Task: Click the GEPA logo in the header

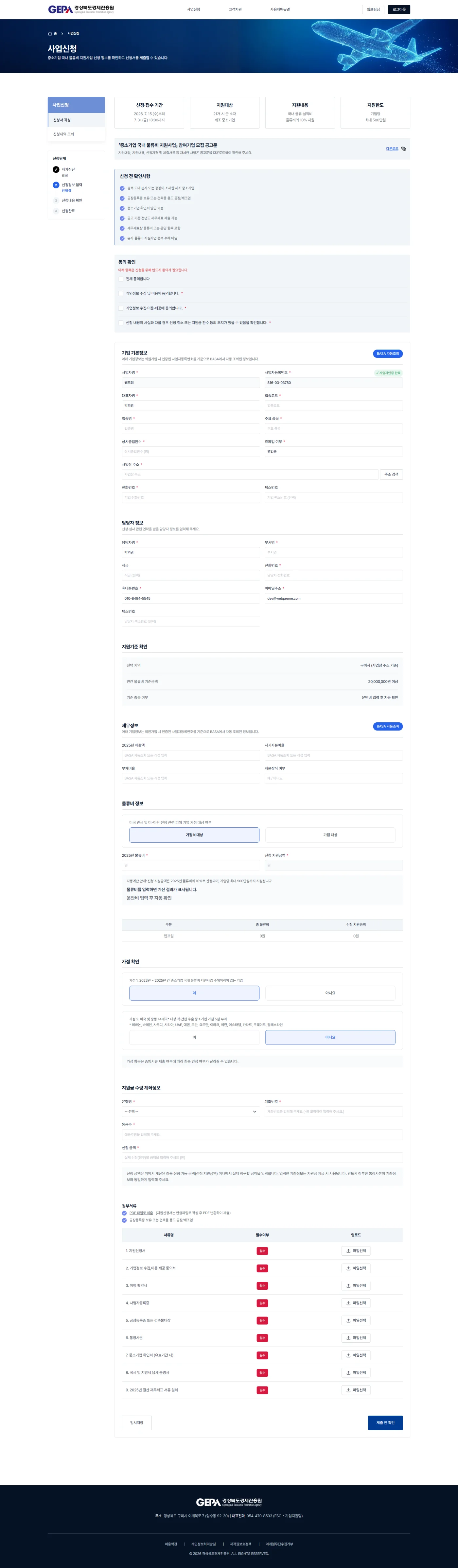Action: tap(81, 9)
